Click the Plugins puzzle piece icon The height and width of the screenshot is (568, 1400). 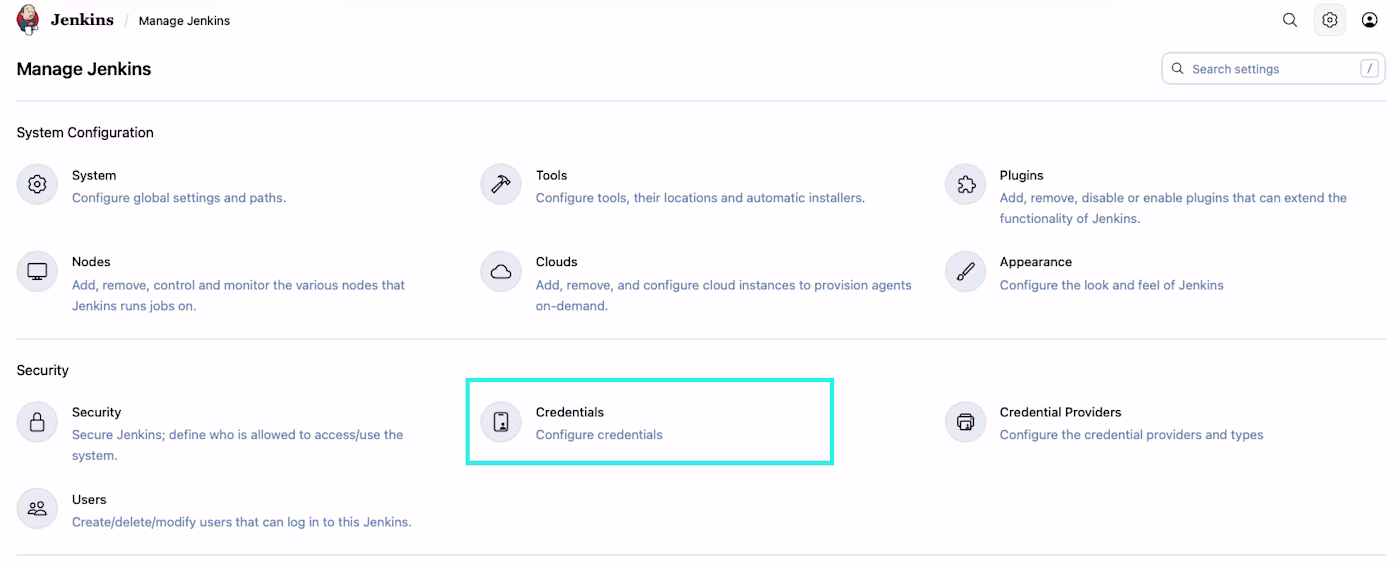966,185
